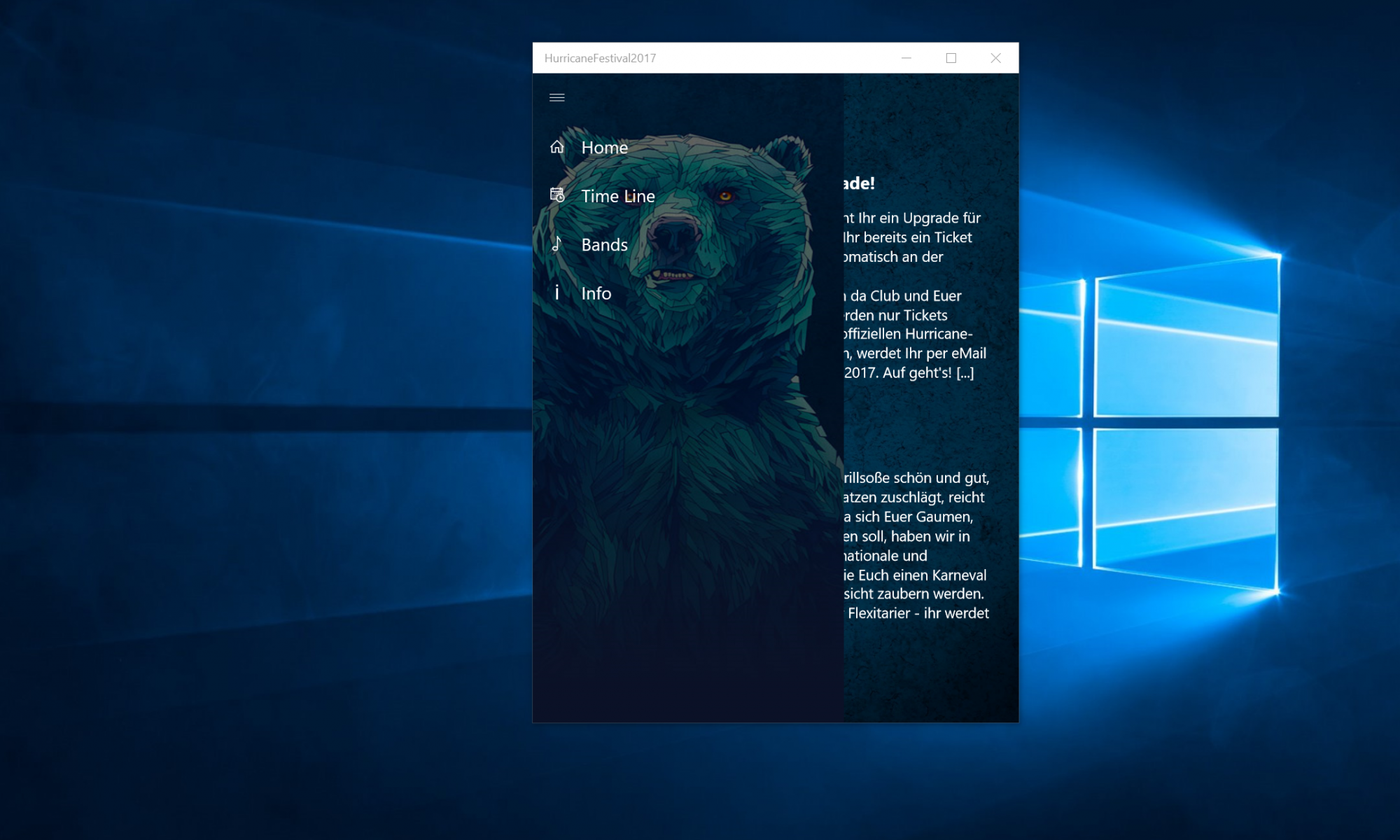Click the Info "i" icon
The image size is (1400, 840).
tap(557, 293)
